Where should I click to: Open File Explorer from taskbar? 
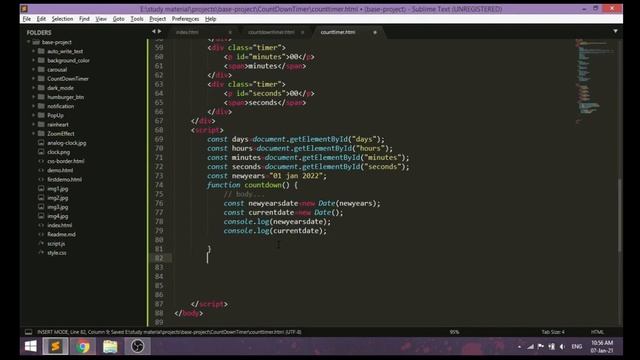tap(110, 346)
